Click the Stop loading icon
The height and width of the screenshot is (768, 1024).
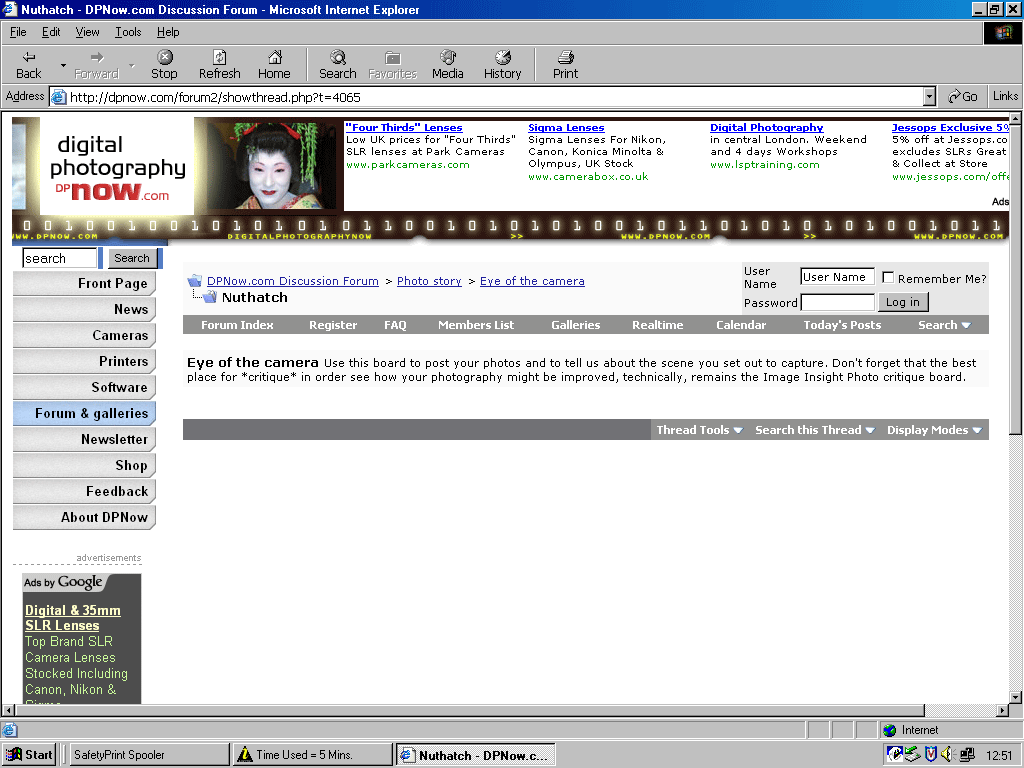[x=164, y=58]
